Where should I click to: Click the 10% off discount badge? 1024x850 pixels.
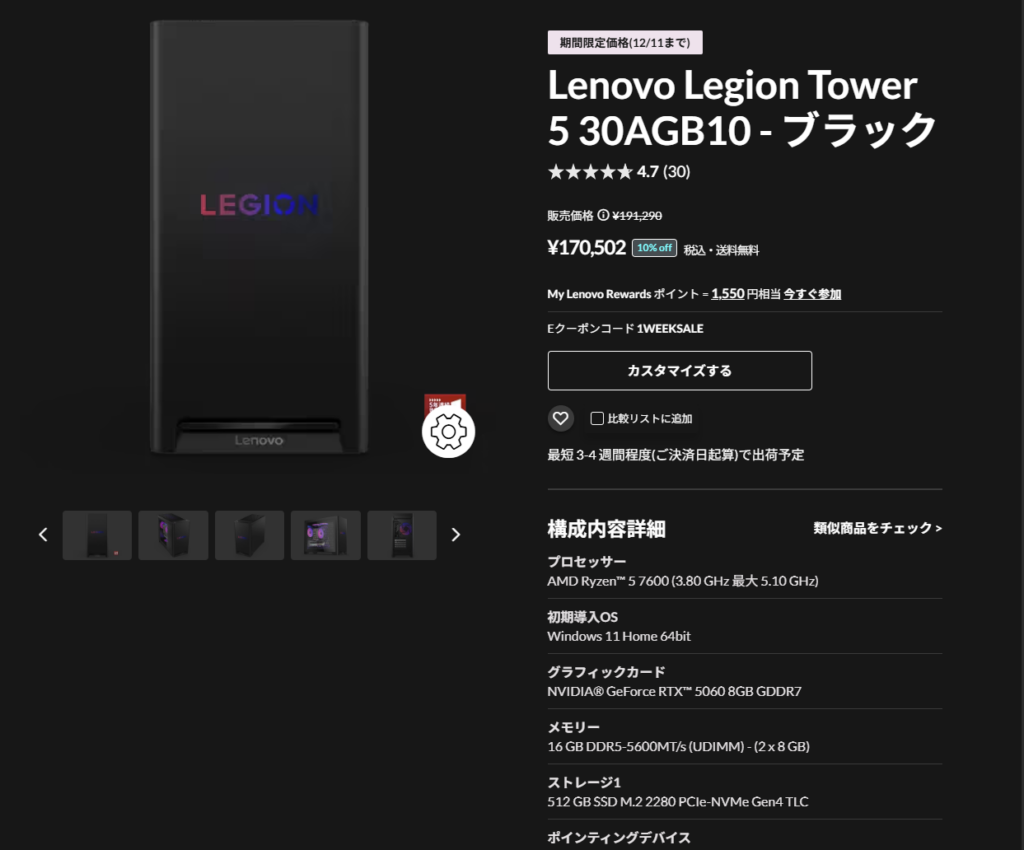tap(654, 248)
